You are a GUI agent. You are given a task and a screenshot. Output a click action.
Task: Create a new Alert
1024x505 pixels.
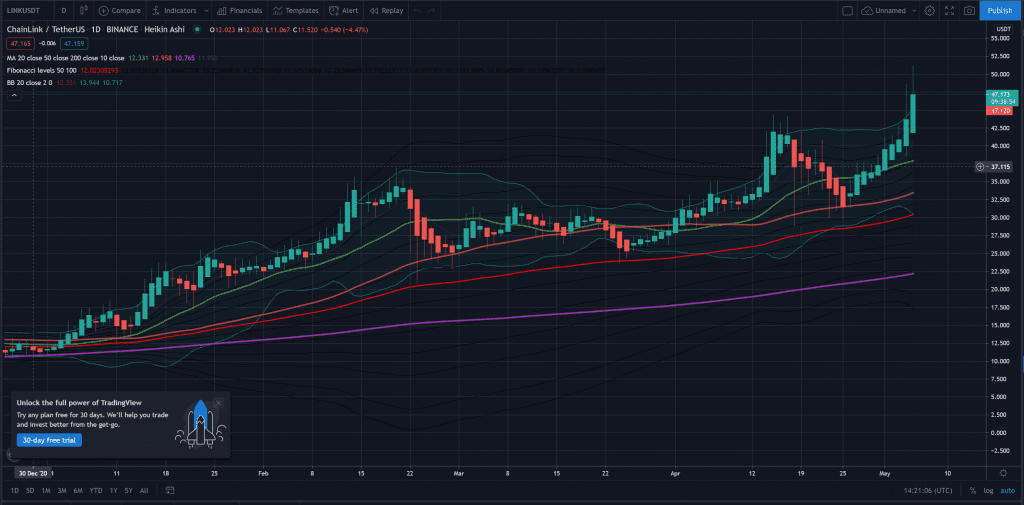click(344, 10)
